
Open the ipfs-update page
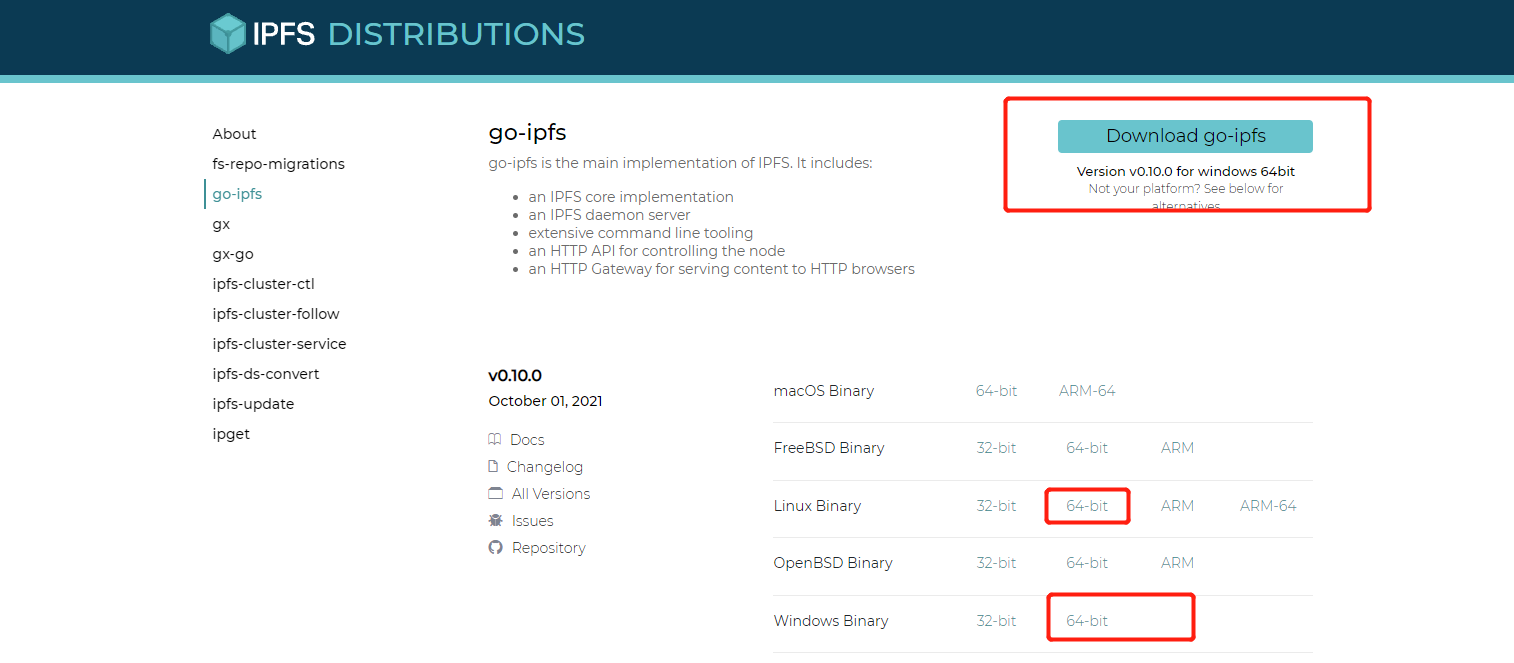pos(253,403)
